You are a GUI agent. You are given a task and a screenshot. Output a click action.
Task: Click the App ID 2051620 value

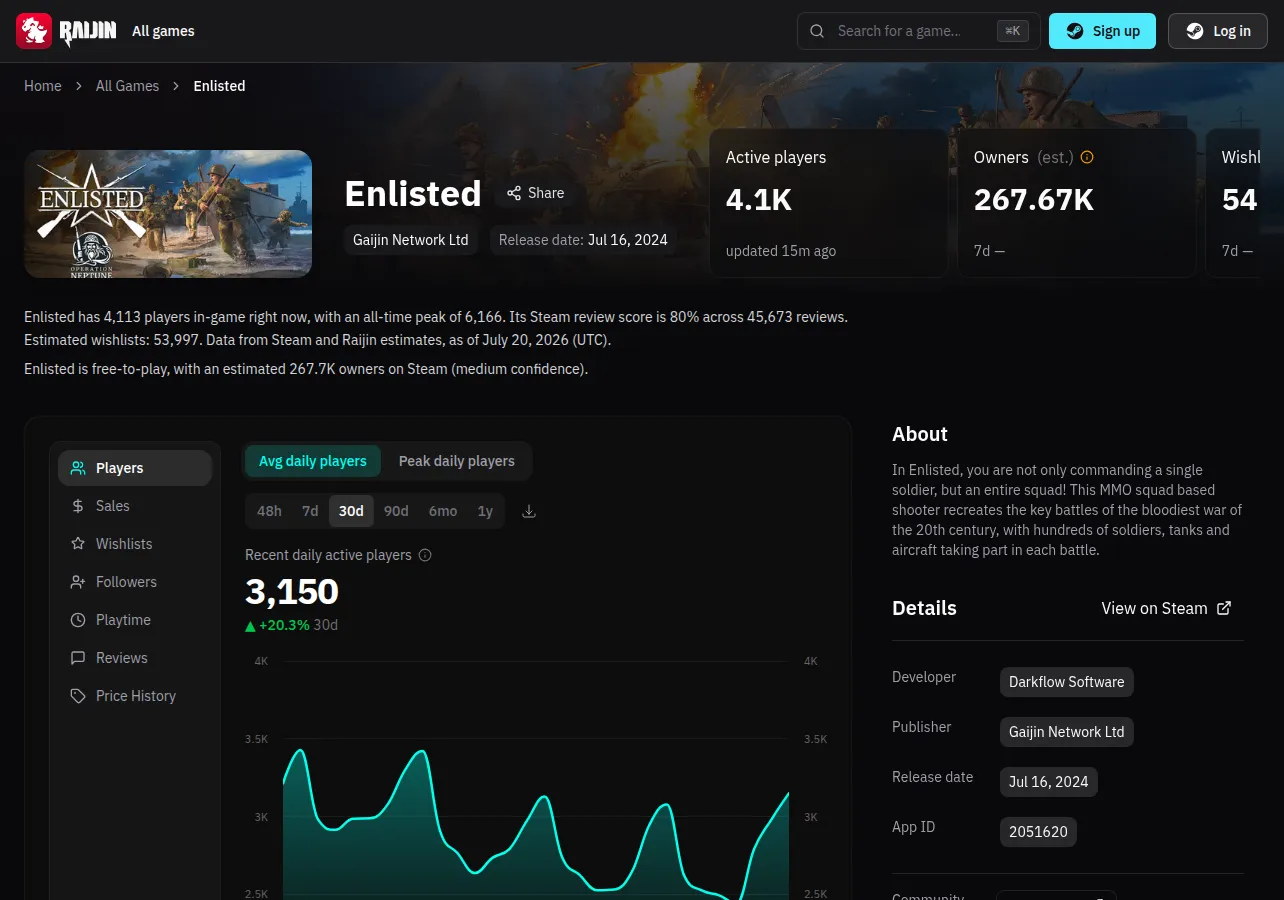(x=1038, y=832)
